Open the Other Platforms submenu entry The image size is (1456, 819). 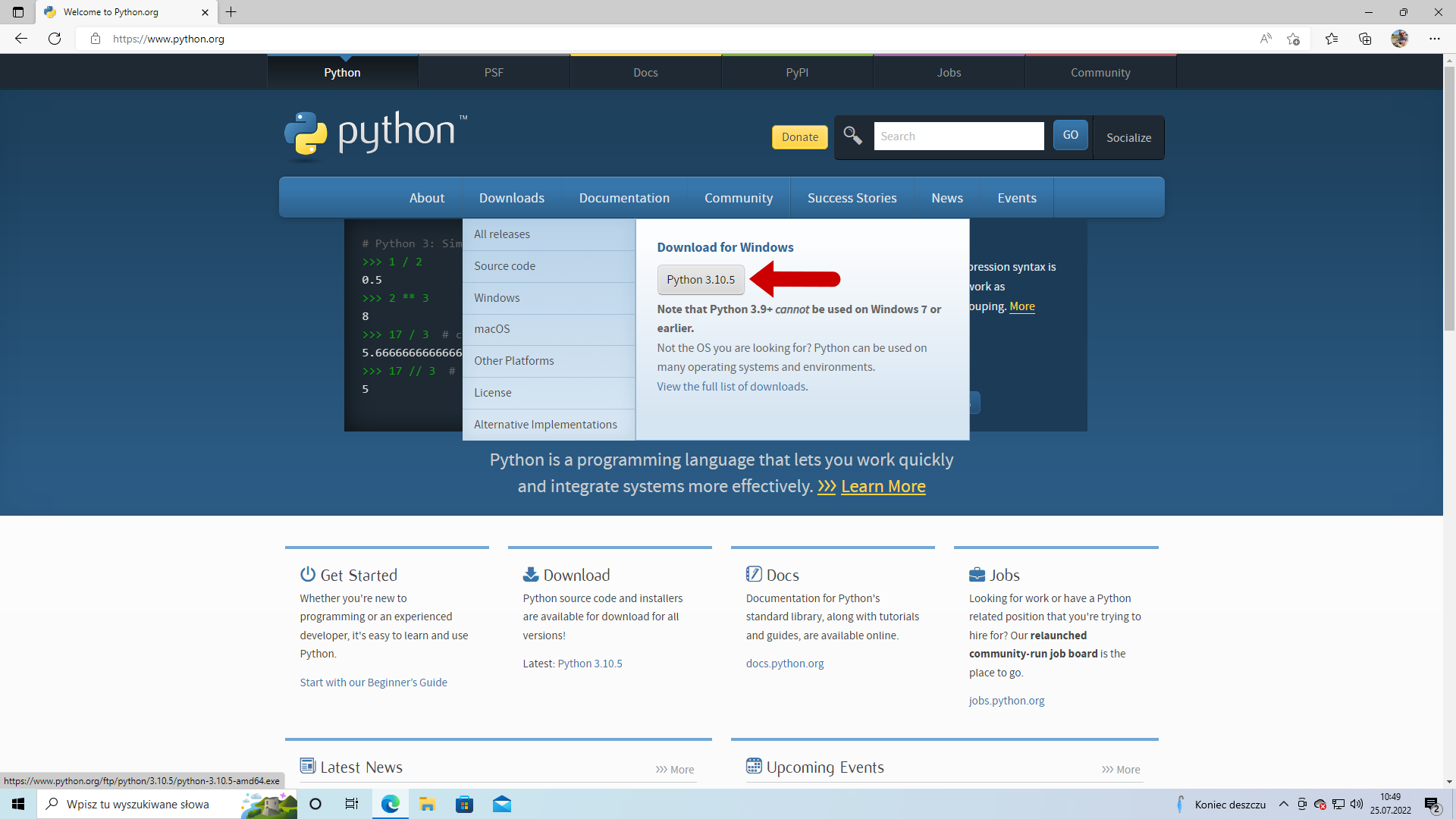(513, 360)
